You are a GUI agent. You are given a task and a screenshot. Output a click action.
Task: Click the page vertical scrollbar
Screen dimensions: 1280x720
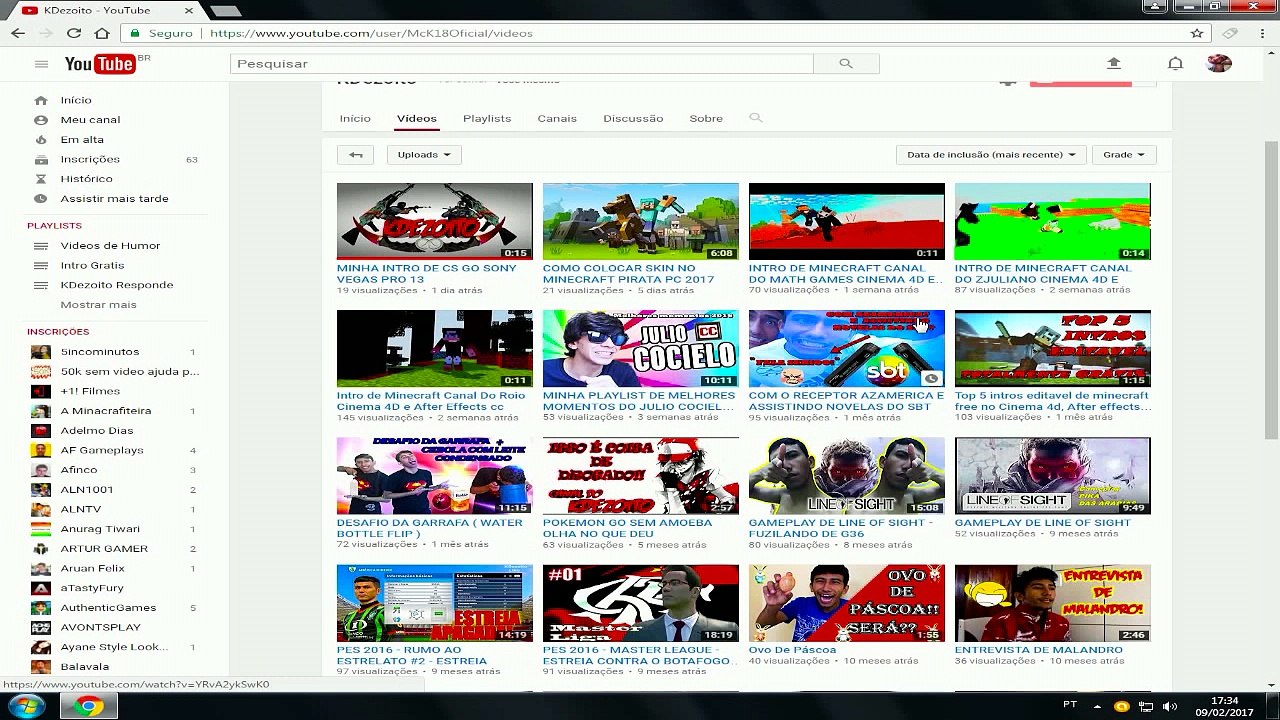(1271, 290)
